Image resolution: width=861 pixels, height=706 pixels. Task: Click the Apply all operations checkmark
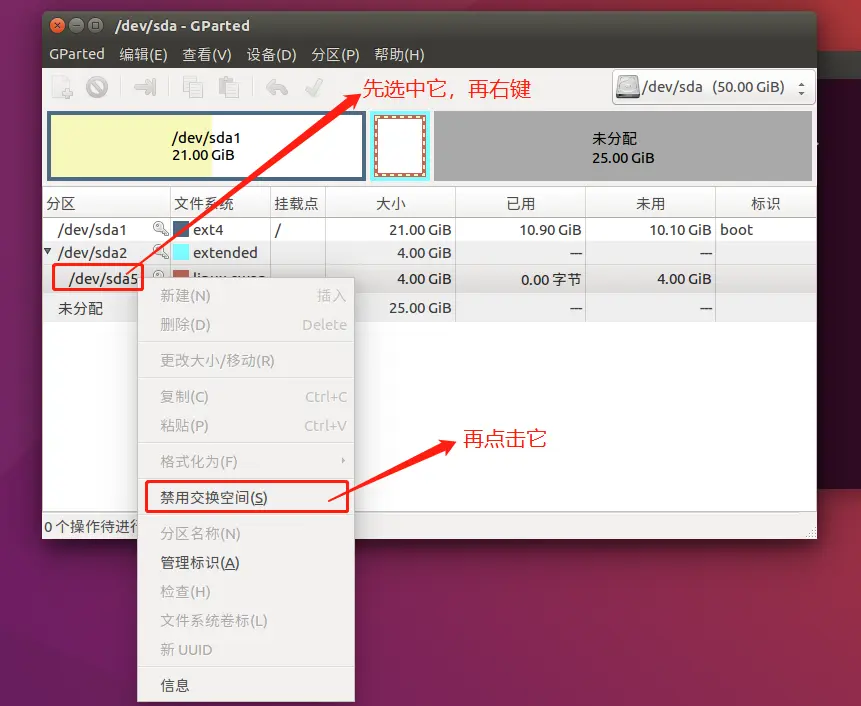pos(314,87)
